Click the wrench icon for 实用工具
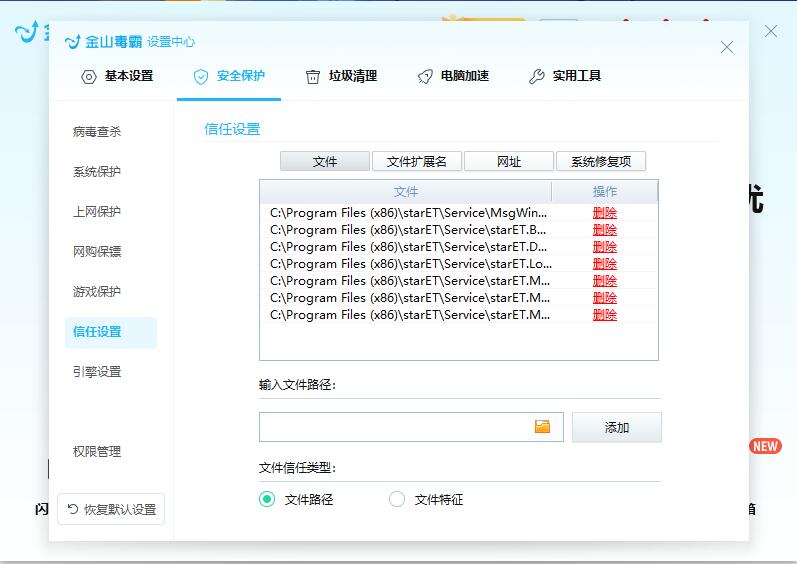Viewport: 797px width, 564px height. [x=537, y=77]
